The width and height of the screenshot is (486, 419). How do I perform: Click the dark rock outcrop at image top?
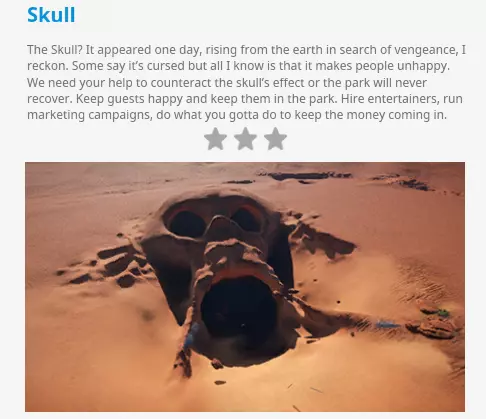(x=305, y=176)
